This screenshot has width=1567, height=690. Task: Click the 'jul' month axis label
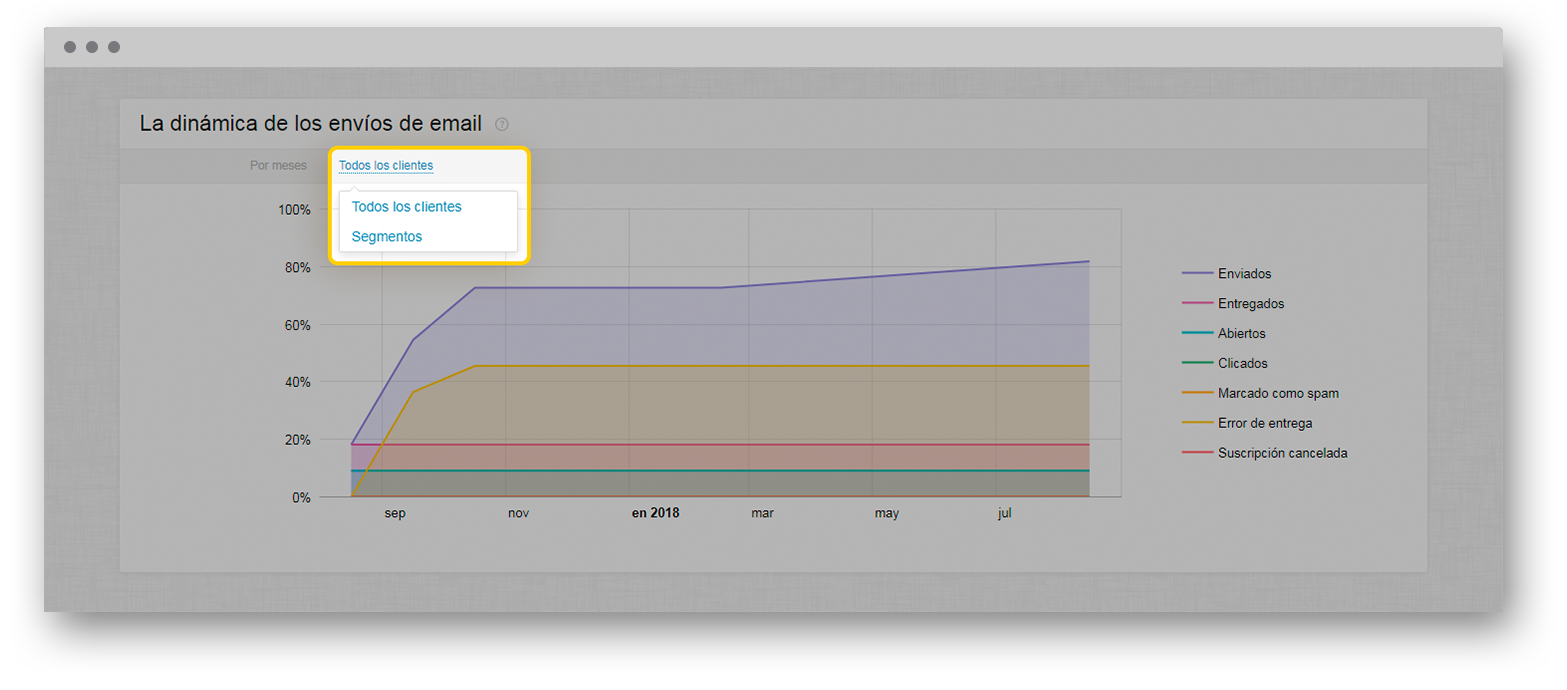1005,513
